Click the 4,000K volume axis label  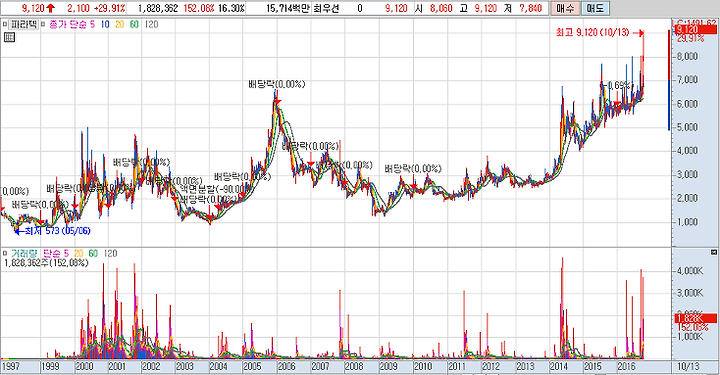tap(690, 271)
